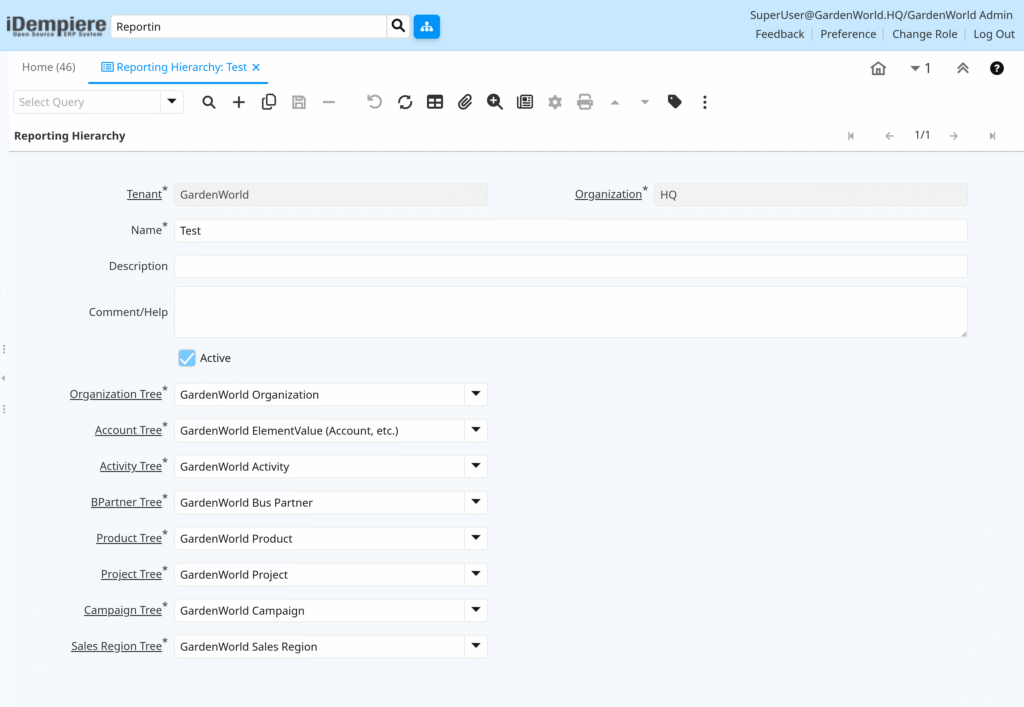Open the Select Query dropdown arrow
The width and height of the screenshot is (1024, 707).
click(172, 102)
